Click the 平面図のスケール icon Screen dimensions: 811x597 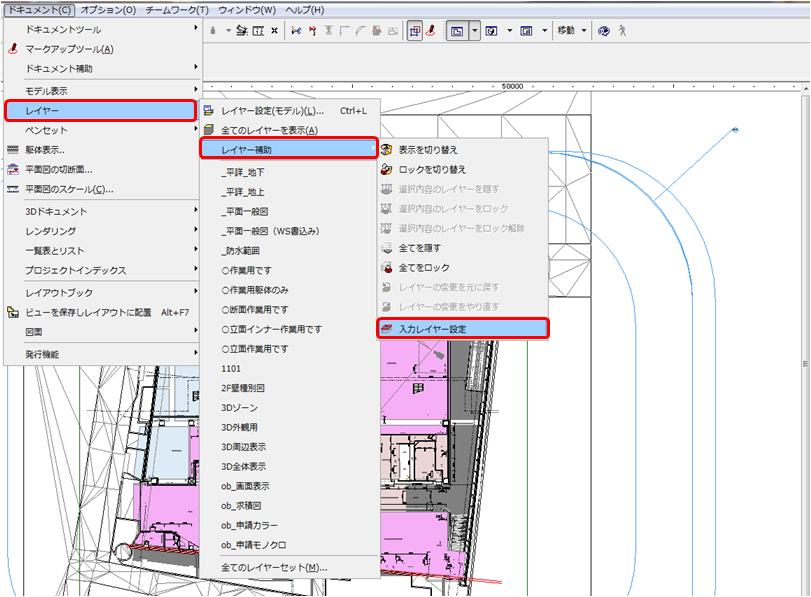click(x=13, y=189)
